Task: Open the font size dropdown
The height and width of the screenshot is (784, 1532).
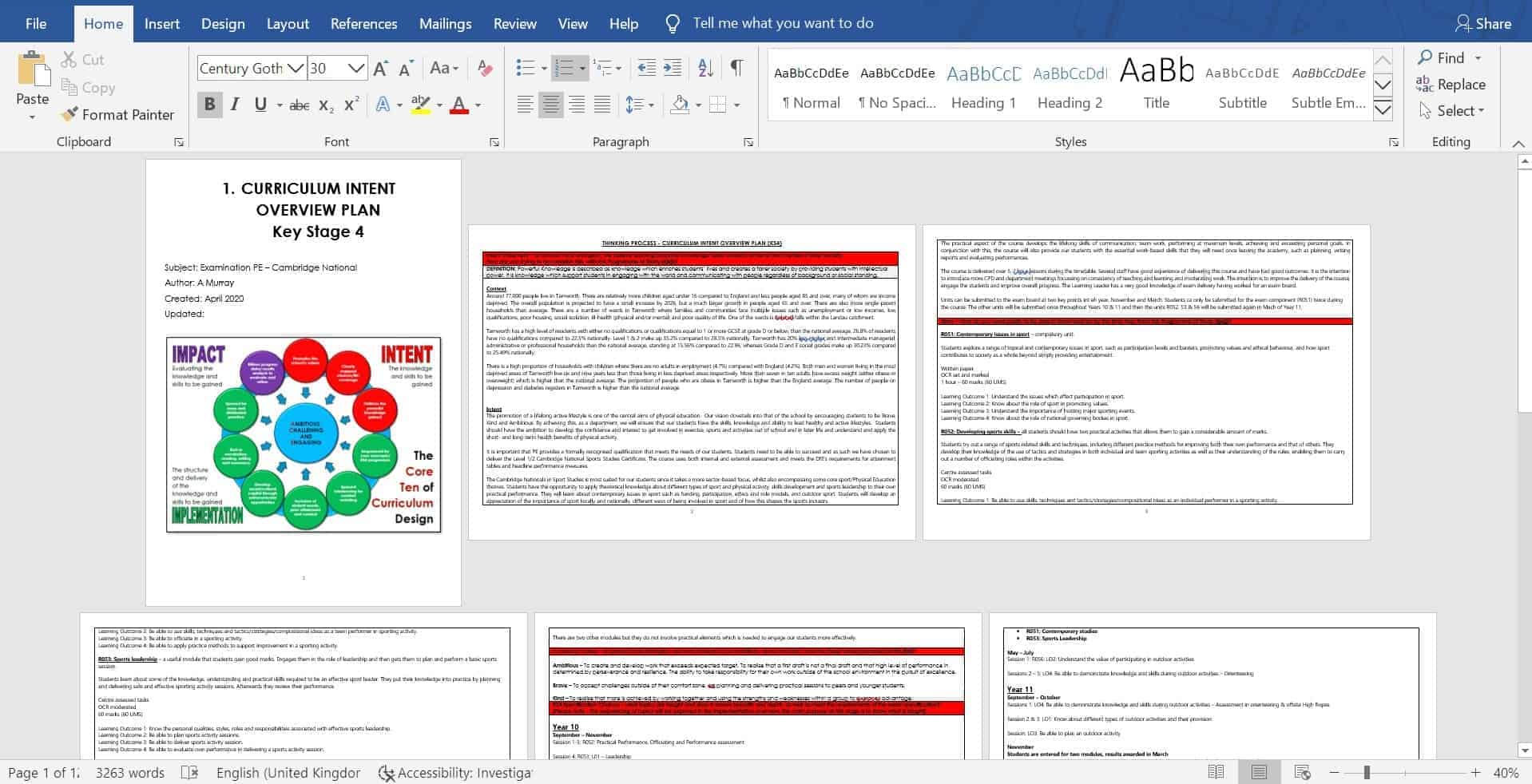Action: [356, 69]
